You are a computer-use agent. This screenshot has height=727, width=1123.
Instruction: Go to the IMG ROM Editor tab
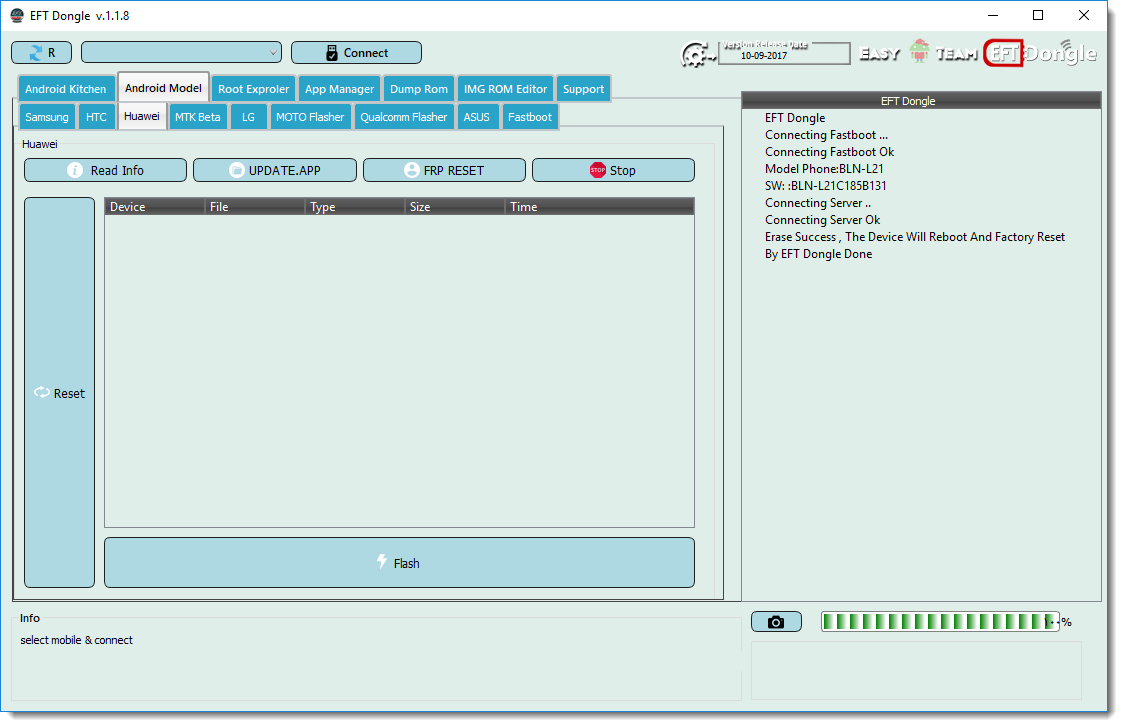pyautogui.click(x=505, y=89)
